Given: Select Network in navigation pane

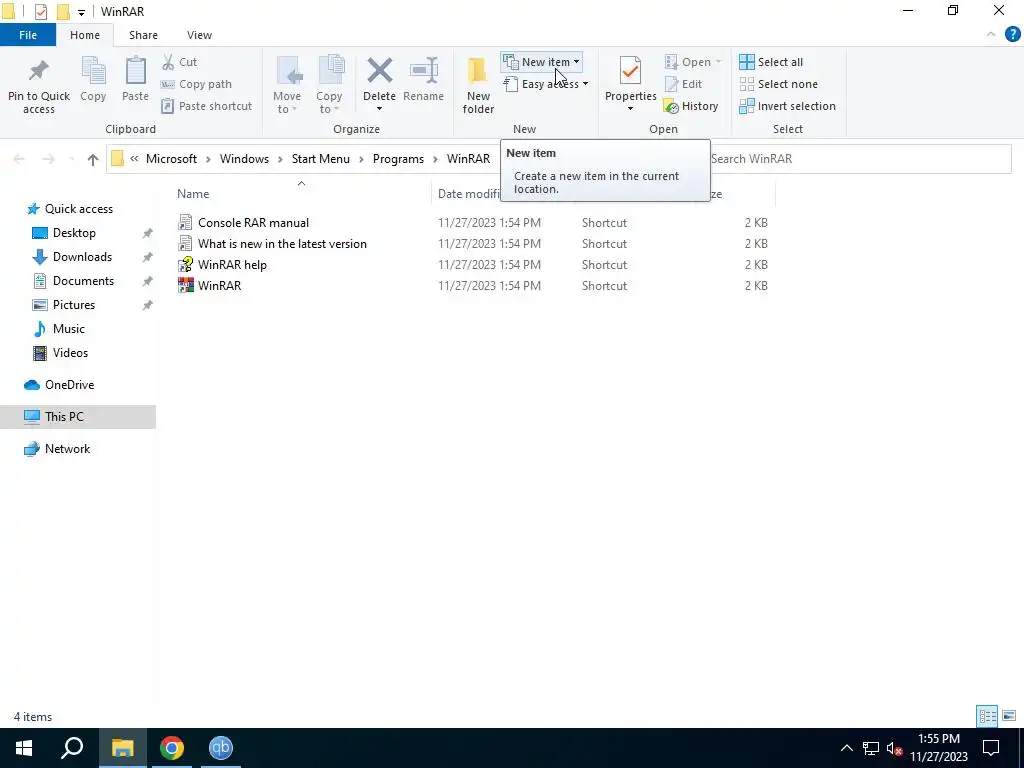Looking at the screenshot, I should [67, 449].
